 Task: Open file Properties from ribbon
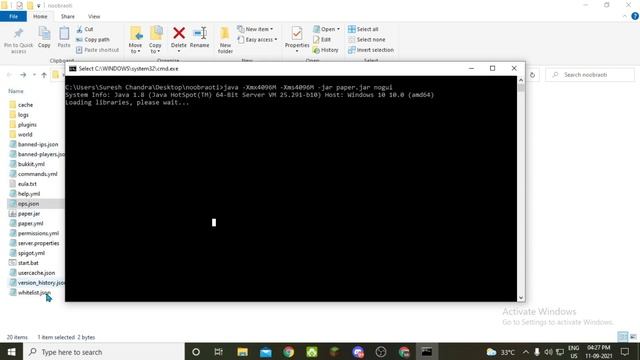[x=297, y=39]
